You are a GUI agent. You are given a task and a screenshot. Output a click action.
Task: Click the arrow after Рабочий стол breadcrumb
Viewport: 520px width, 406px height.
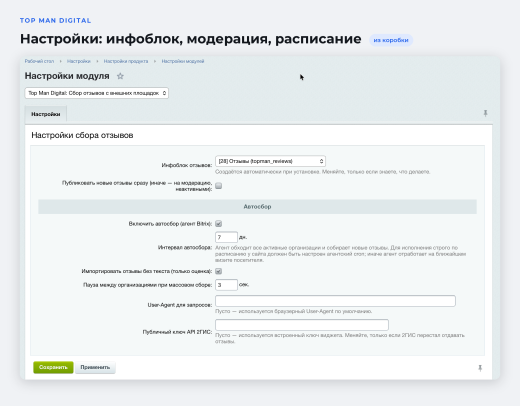click(60, 61)
